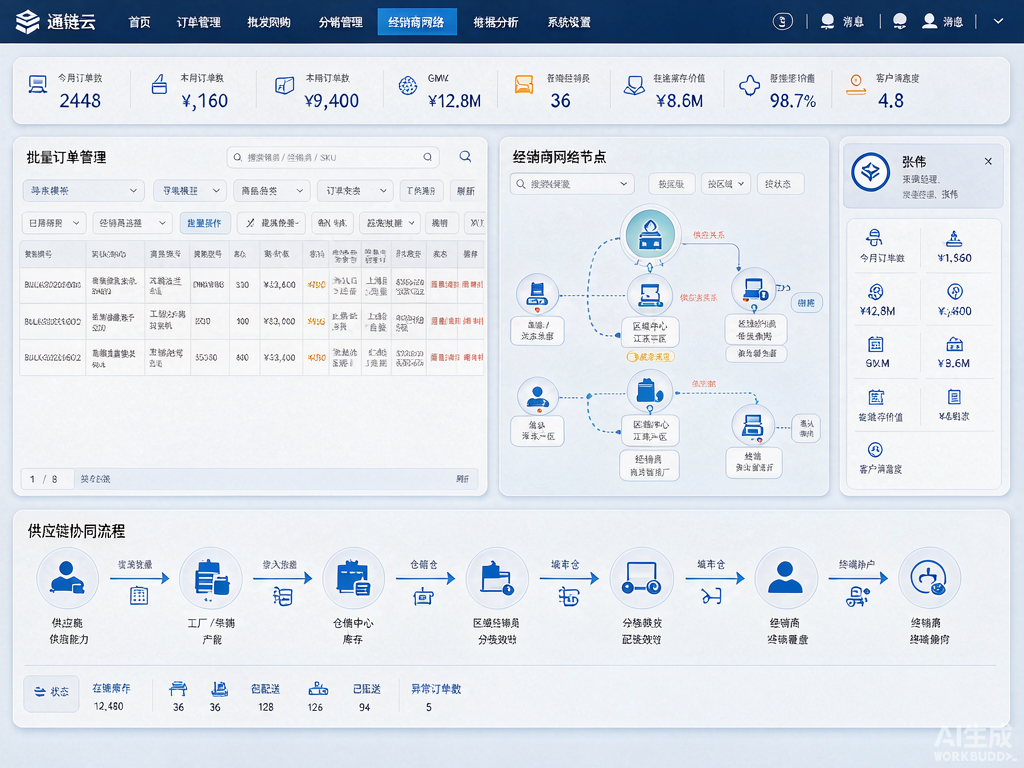
Task: Click the icon beside the ¥9,400 value
Action: click(x=284, y=86)
